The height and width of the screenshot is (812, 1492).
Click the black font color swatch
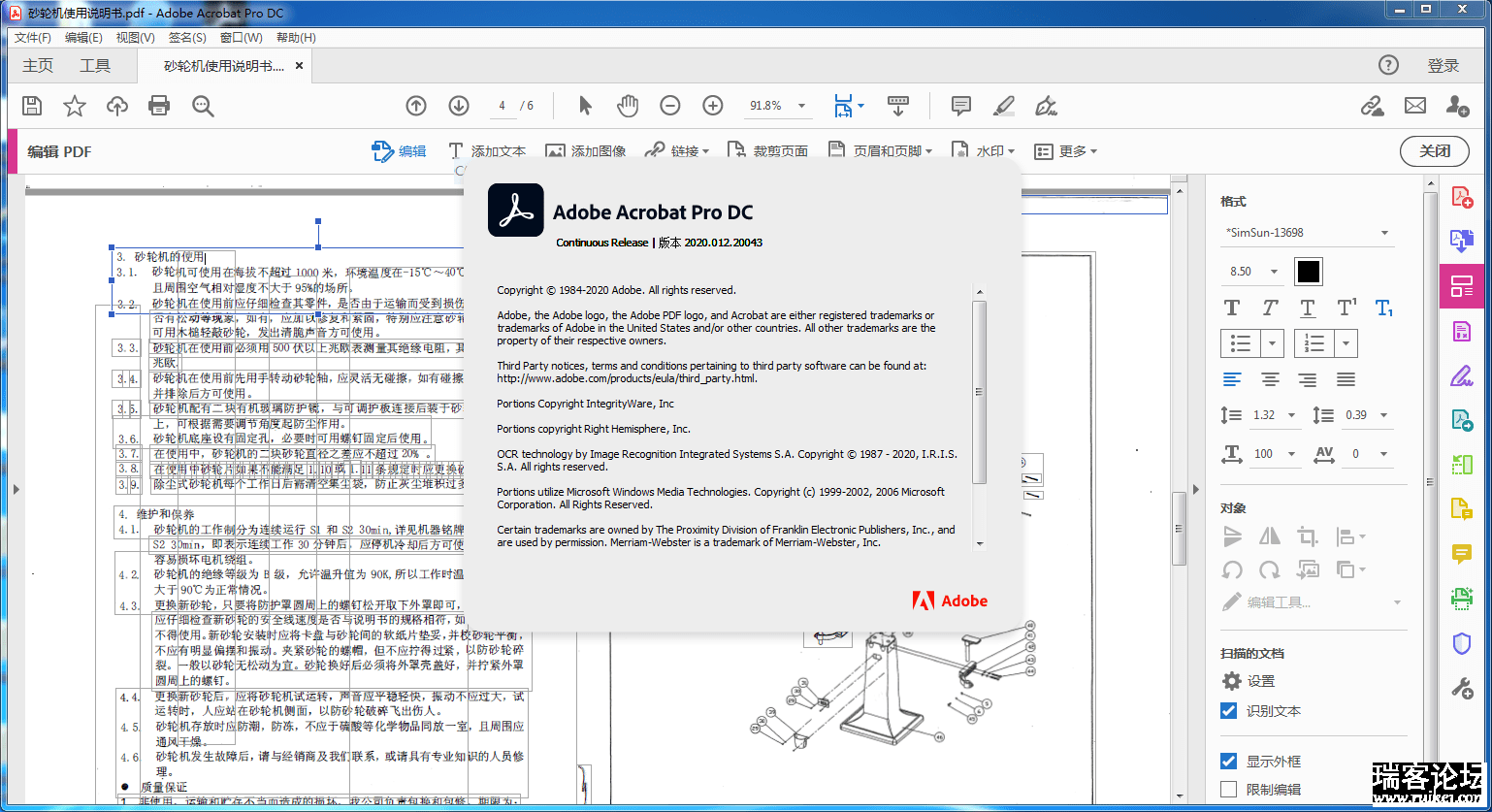coord(1309,272)
